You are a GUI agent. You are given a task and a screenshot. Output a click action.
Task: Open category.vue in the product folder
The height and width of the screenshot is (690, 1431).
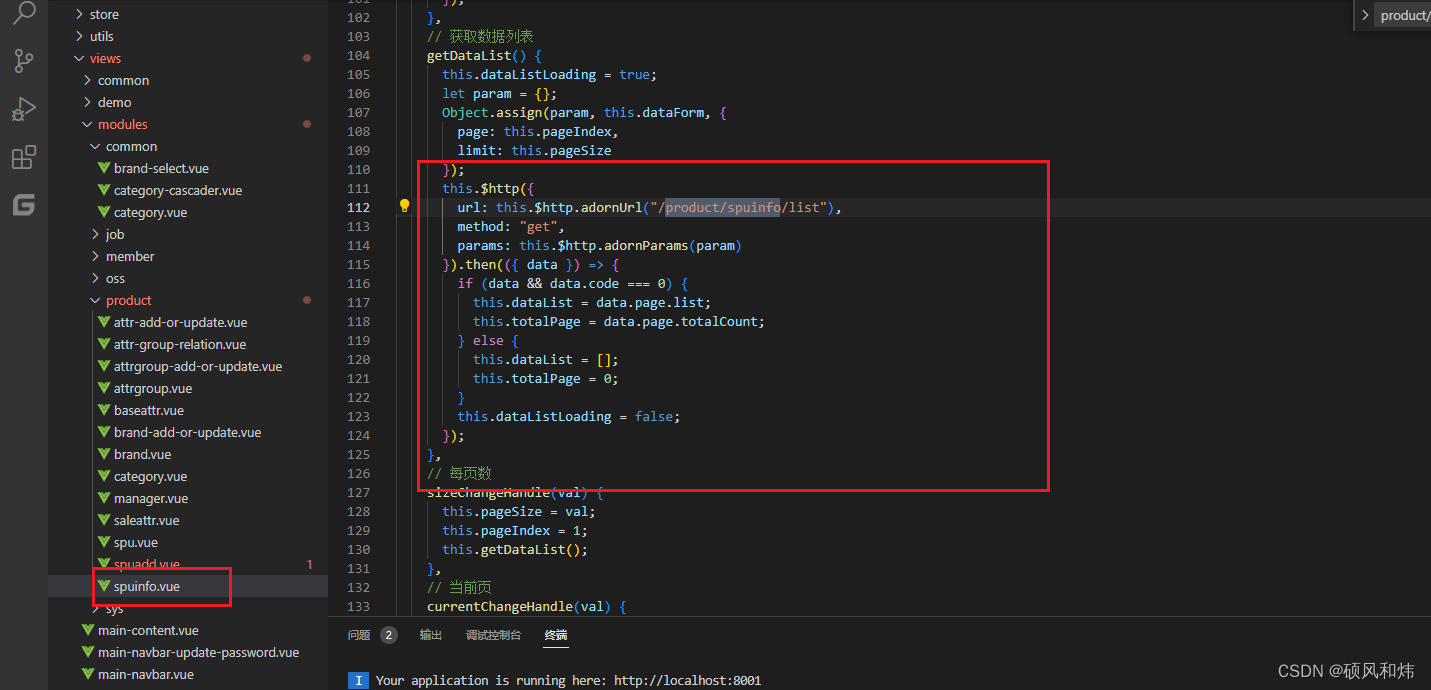tap(150, 476)
